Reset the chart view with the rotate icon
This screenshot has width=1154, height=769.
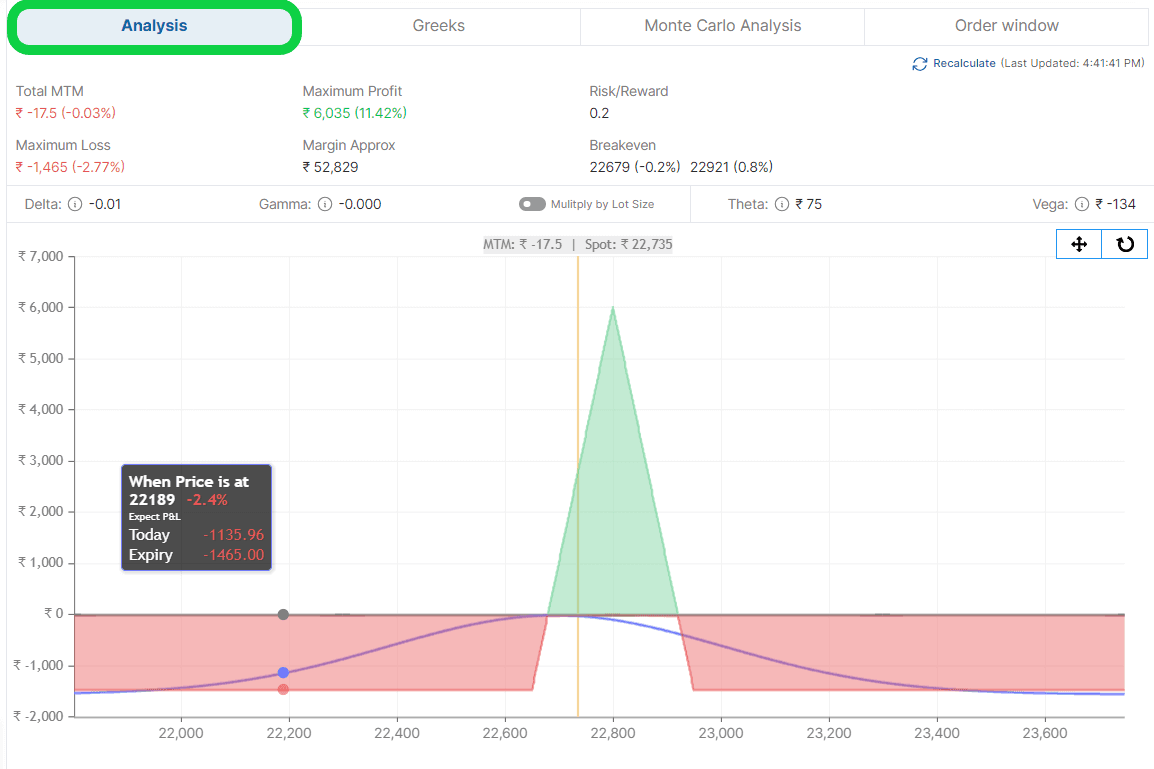tap(1125, 244)
